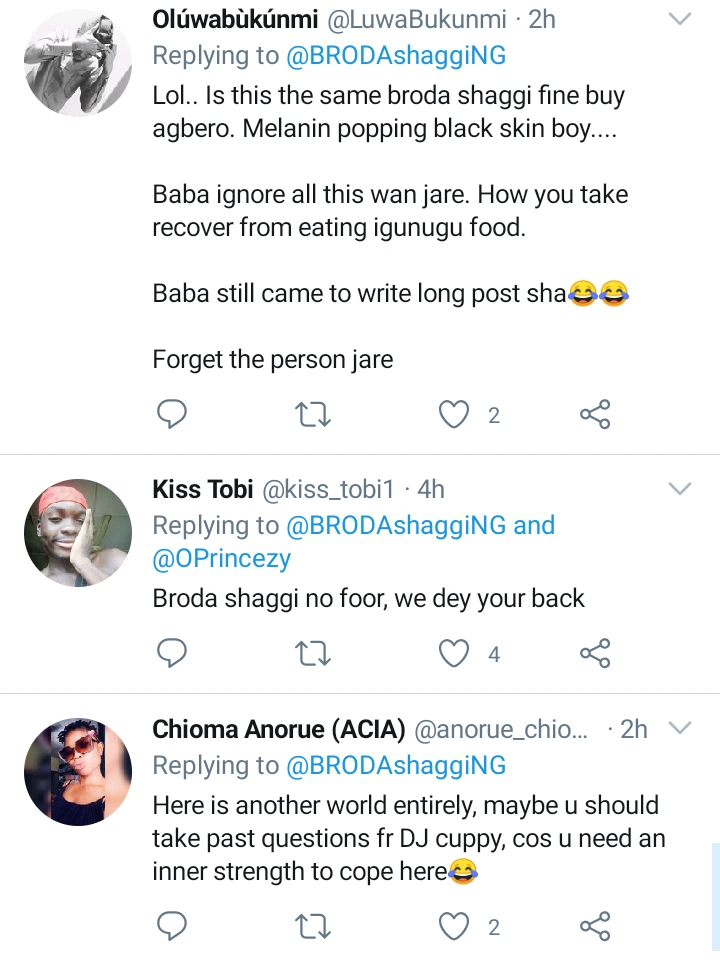Open @BRODAshaggiNG mention in Olúwabùkúnmi's reply
The width and height of the screenshot is (720, 966).
pyautogui.click(x=396, y=55)
